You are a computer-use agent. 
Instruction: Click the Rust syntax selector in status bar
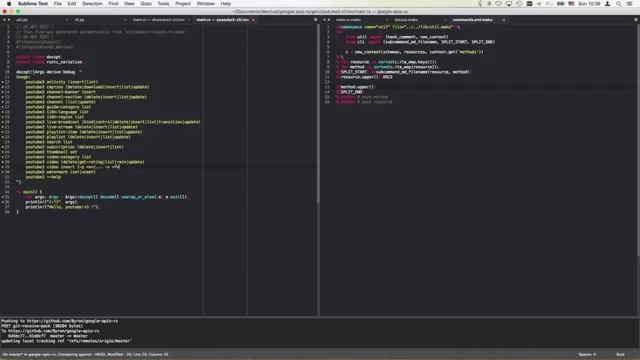[x=620, y=354]
